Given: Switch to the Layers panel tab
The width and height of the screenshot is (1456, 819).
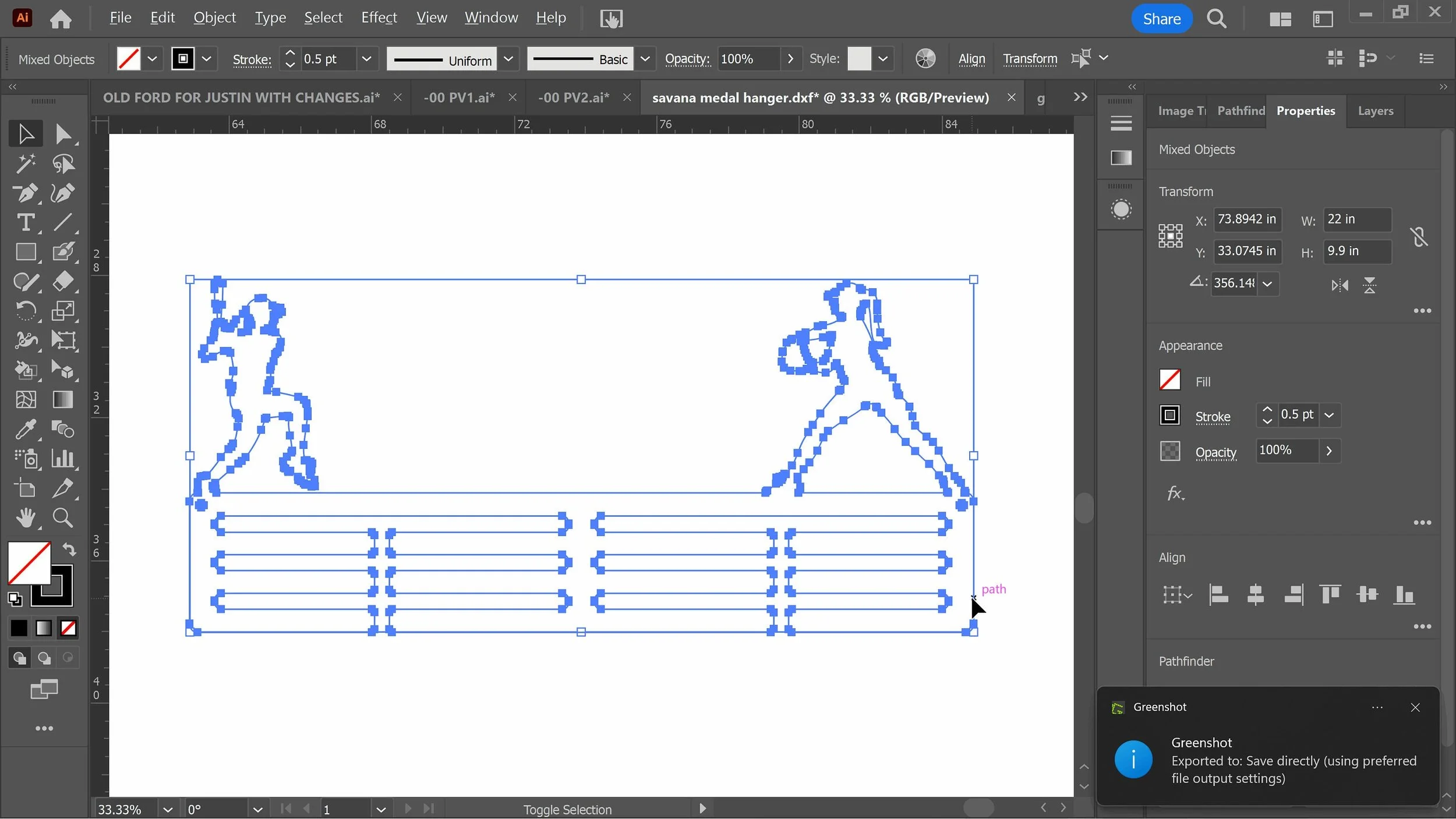Looking at the screenshot, I should click(1375, 111).
